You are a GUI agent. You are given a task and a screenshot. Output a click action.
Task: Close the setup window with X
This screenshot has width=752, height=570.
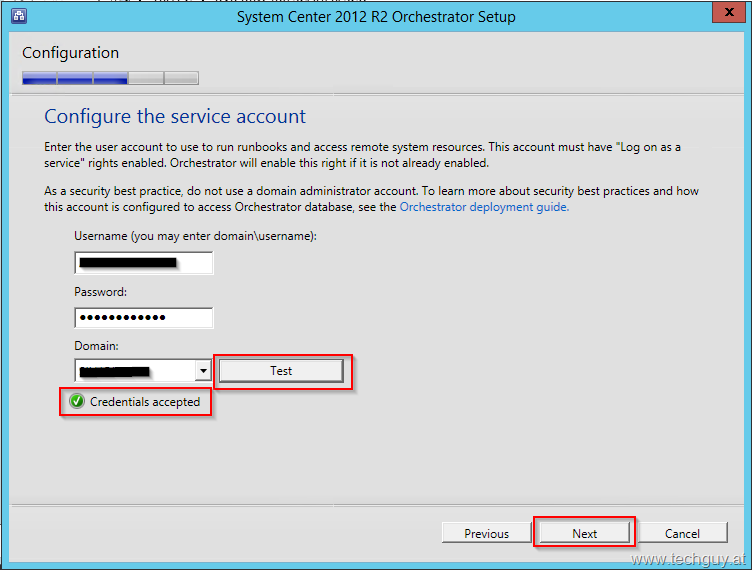pos(728,12)
